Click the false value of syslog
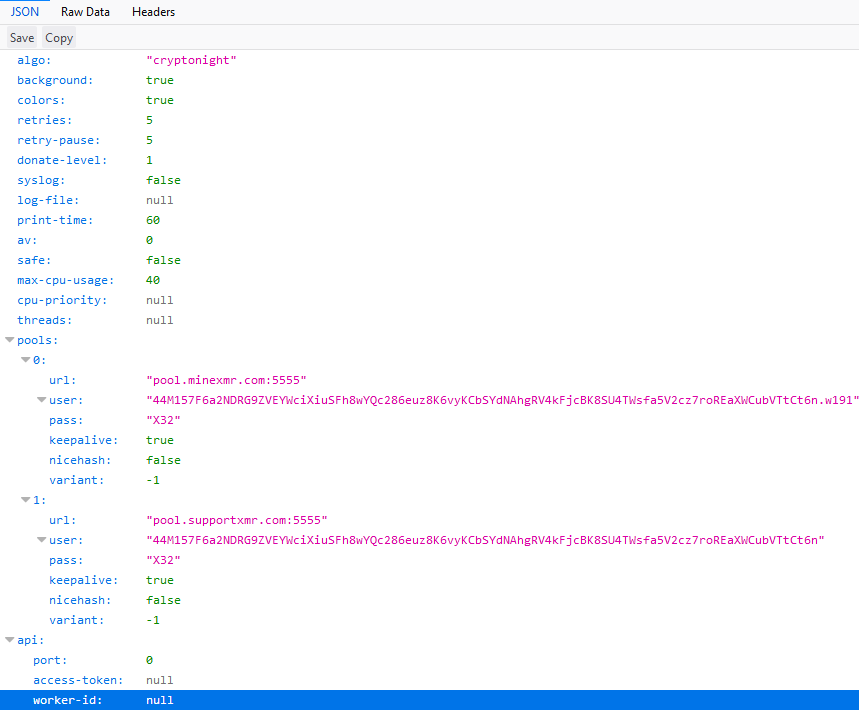The image size is (859, 717). (163, 180)
